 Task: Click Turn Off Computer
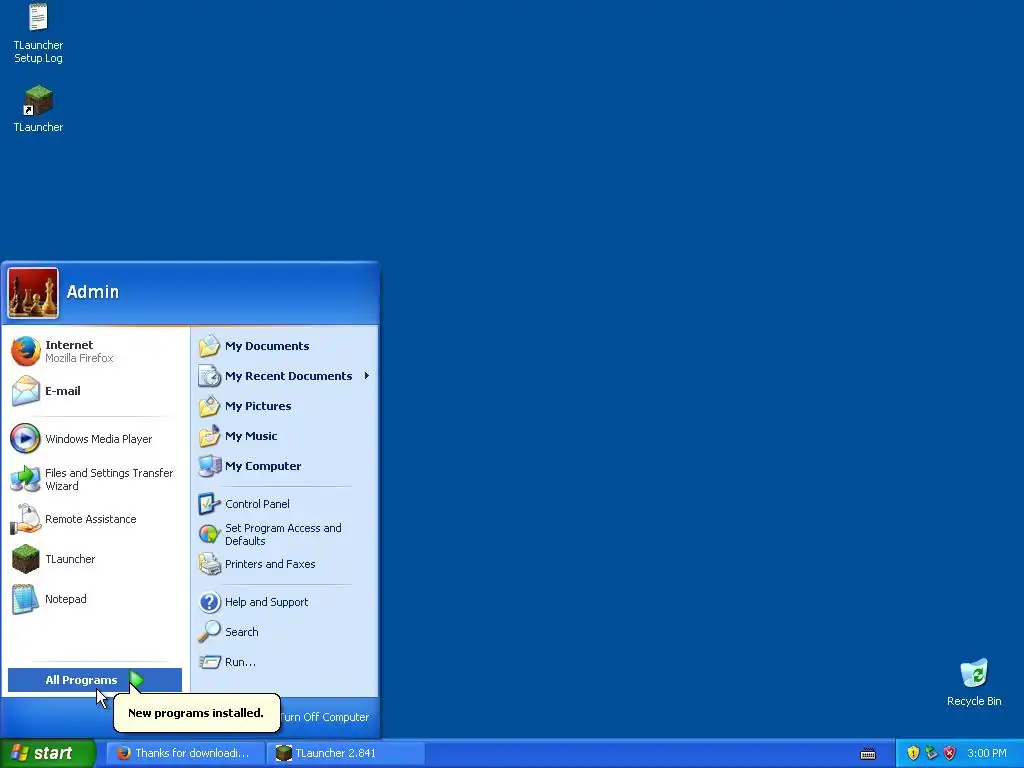pyautogui.click(x=325, y=717)
